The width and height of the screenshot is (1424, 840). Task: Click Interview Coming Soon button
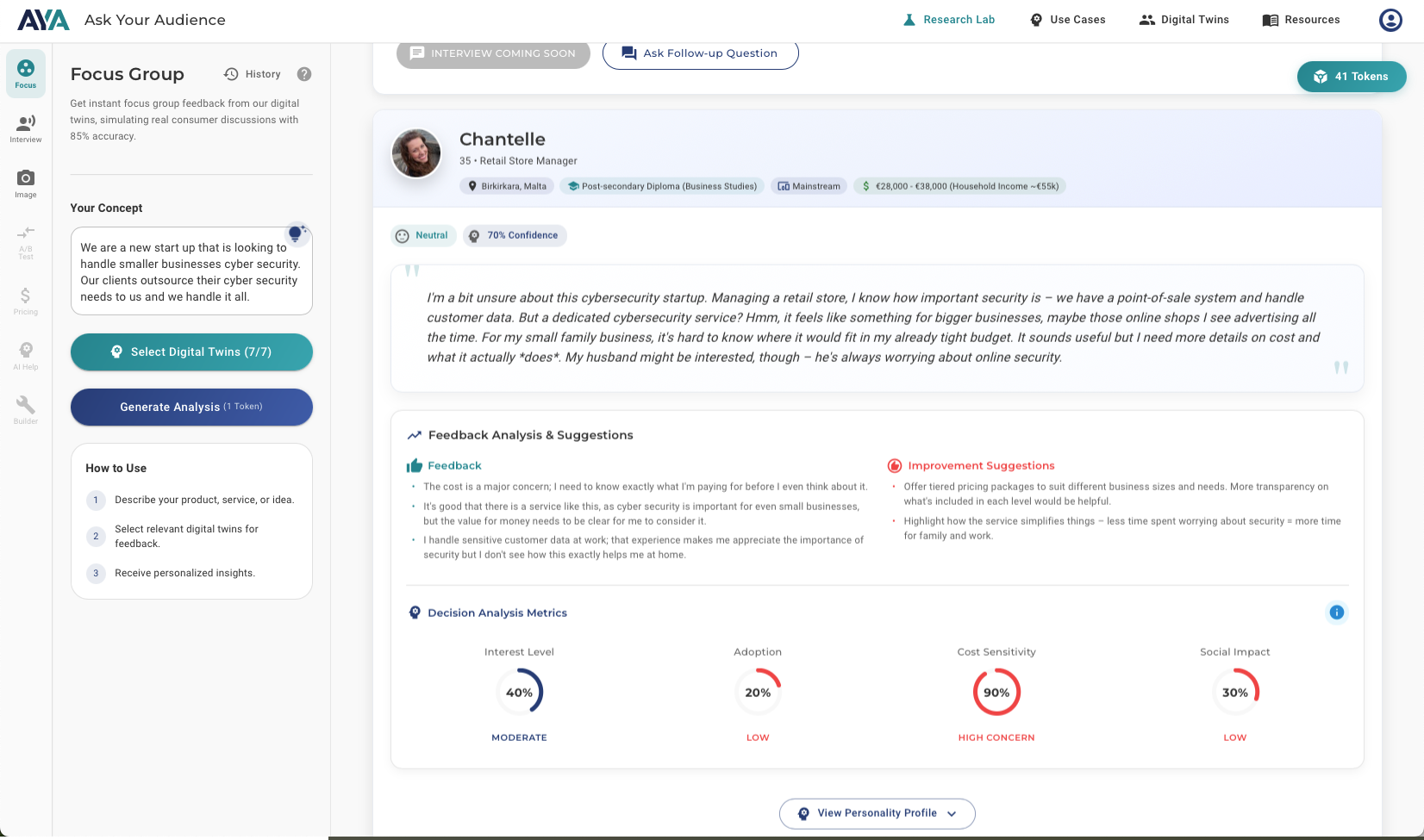click(x=493, y=53)
